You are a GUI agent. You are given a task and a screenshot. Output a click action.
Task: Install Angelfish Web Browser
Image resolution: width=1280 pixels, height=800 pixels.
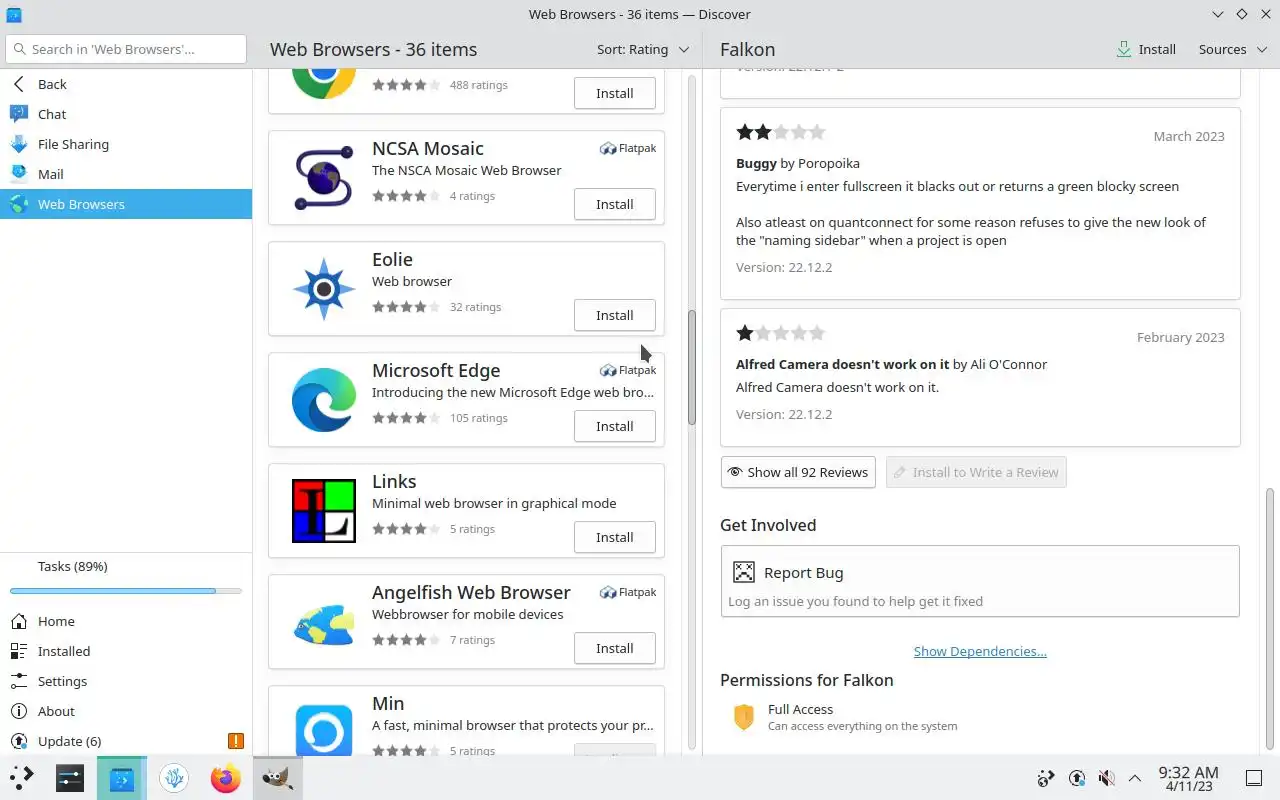614,648
